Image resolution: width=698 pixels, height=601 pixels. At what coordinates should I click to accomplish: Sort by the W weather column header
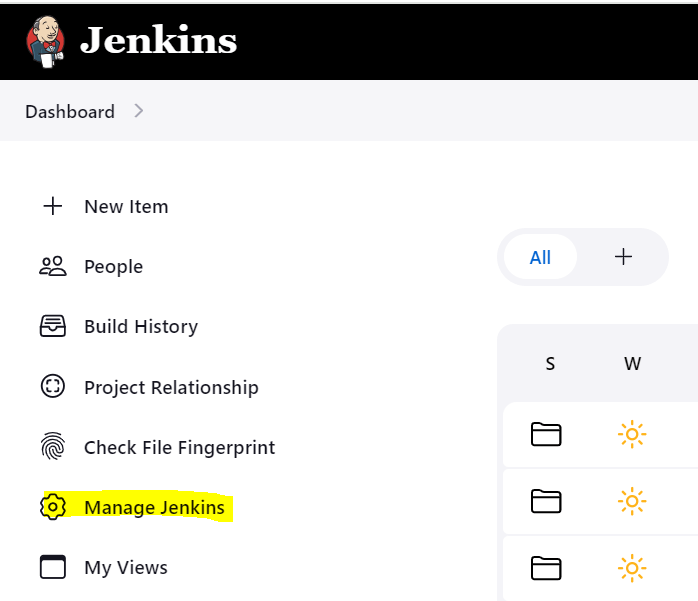(632, 364)
